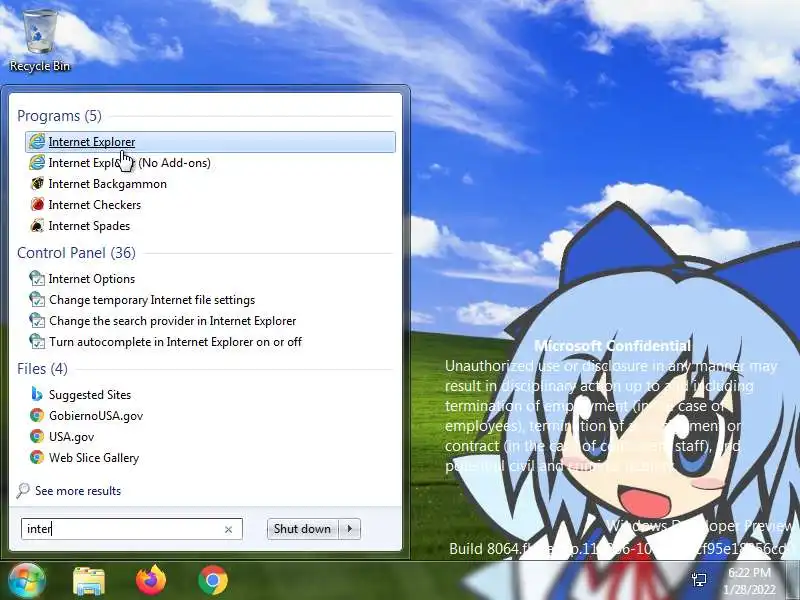Screen dimensions: 800x600
Task: Open GobiernoUSA.gov file result
Action: point(96,416)
